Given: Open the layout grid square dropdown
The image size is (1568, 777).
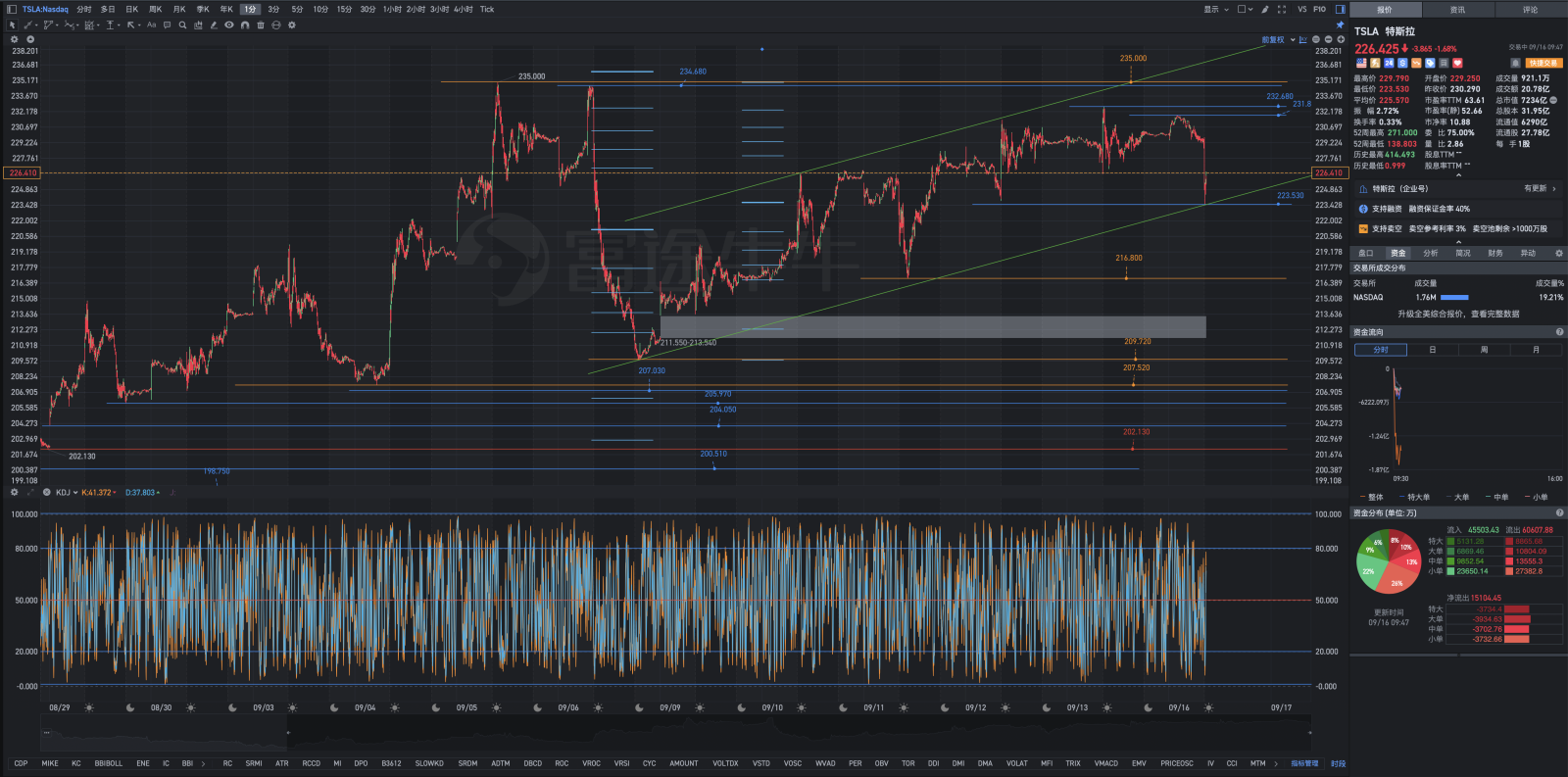Looking at the screenshot, I should tap(1246, 9).
